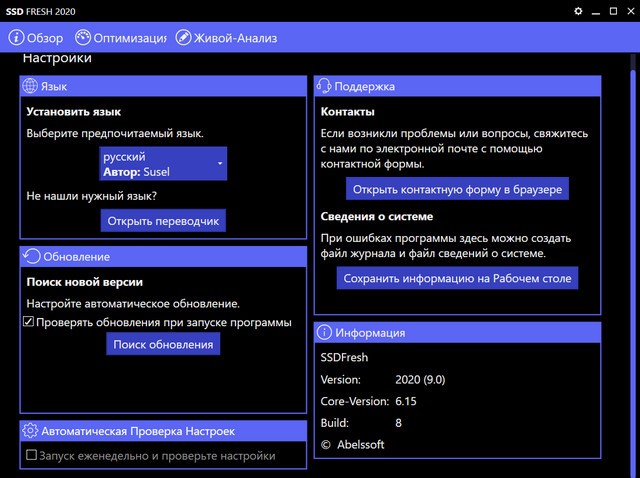
Task: Click the Живой-Анализ pencil icon
Action: point(183,38)
